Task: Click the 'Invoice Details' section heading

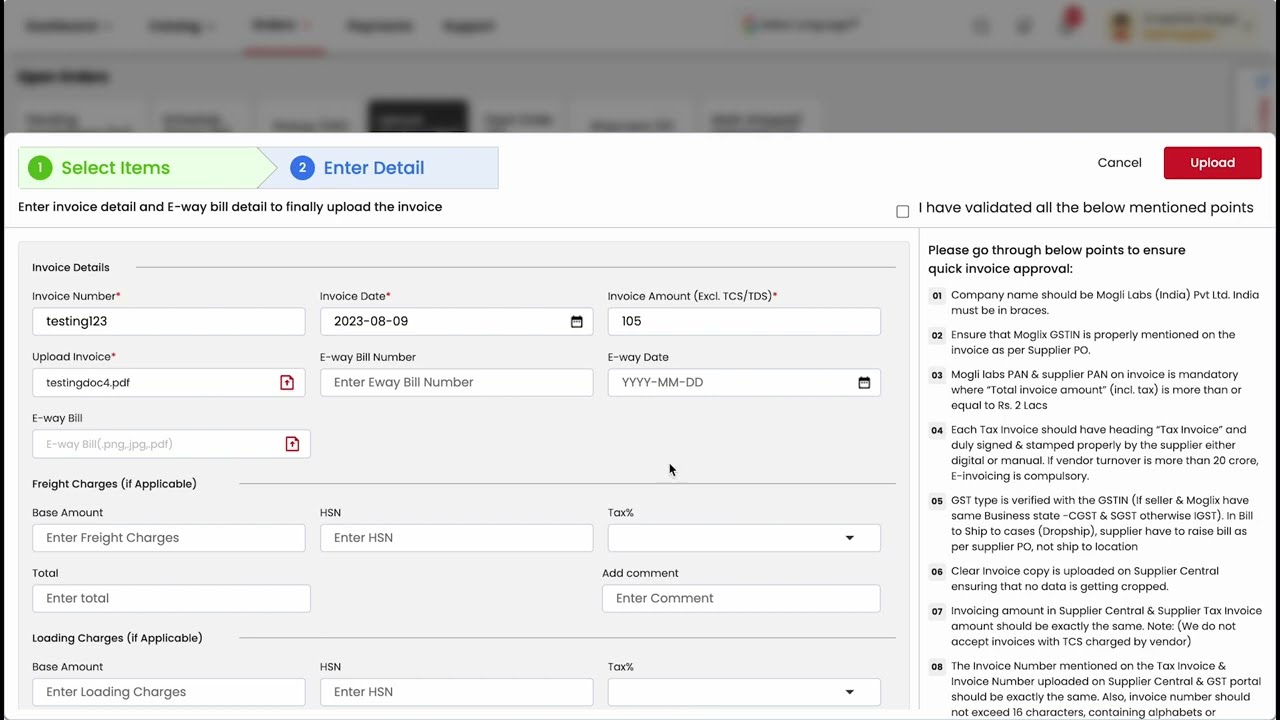Action: pyautogui.click(x=70, y=267)
